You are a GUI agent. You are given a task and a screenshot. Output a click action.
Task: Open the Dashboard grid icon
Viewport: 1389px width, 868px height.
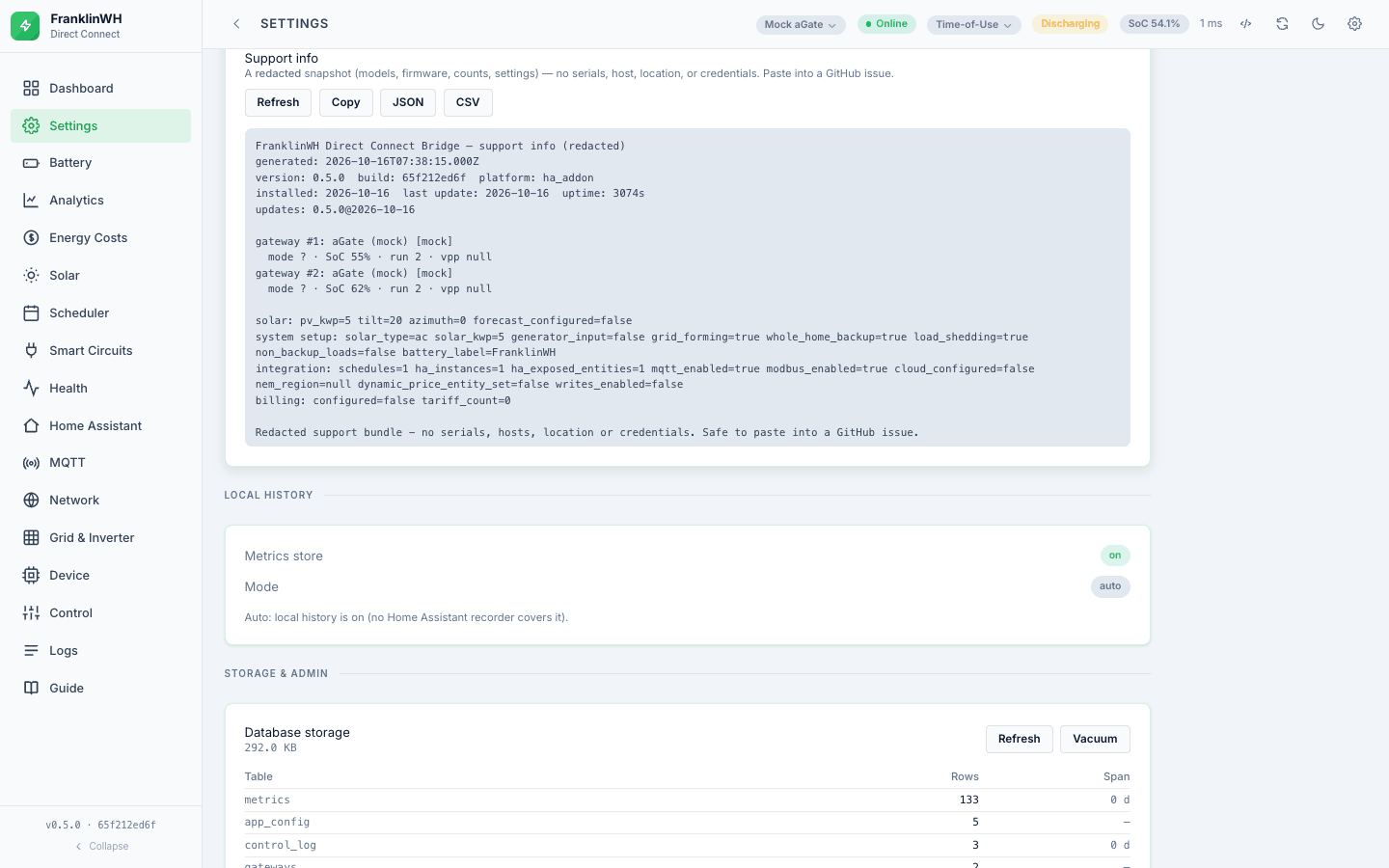(31, 88)
